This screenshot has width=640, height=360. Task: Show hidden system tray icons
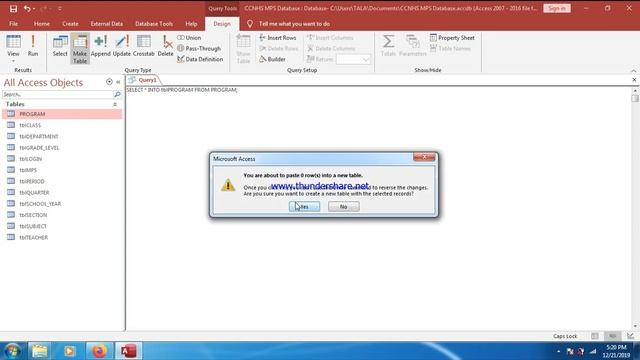(x=558, y=351)
